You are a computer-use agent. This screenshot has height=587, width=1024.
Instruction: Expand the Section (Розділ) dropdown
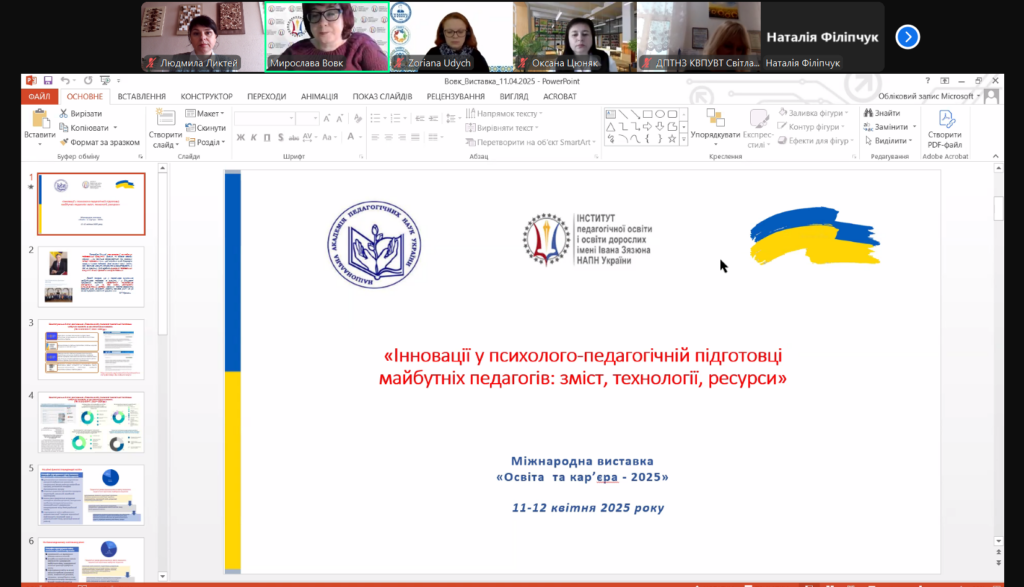[x=209, y=142]
